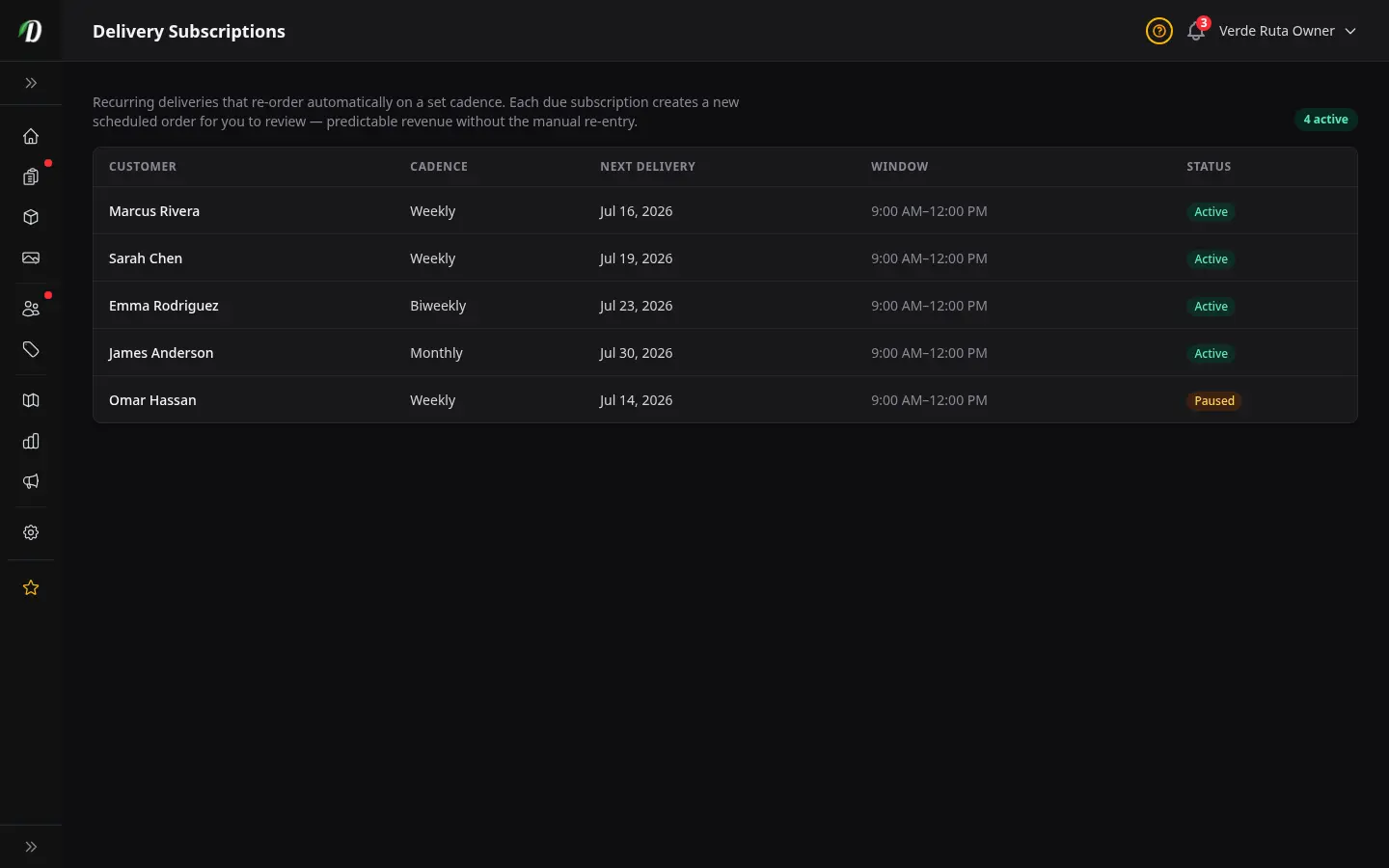The width and height of the screenshot is (1389, 868).
Task: Click the Biweekly cadence cell
Action: pyautogui.click(x=438, y=306)
